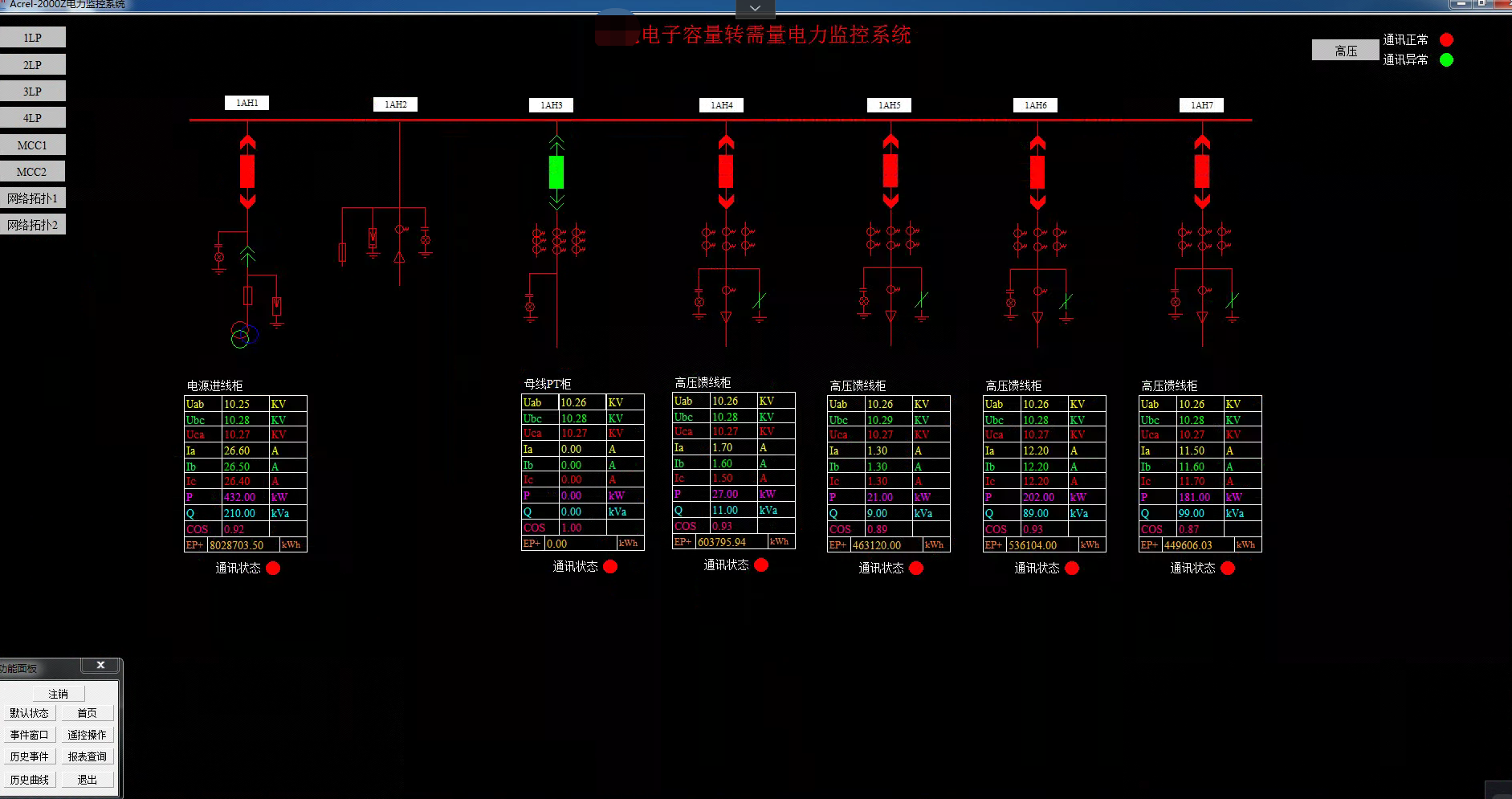Click the red breaker under 1AH7
The image size is (1512, 799).
1202,171
